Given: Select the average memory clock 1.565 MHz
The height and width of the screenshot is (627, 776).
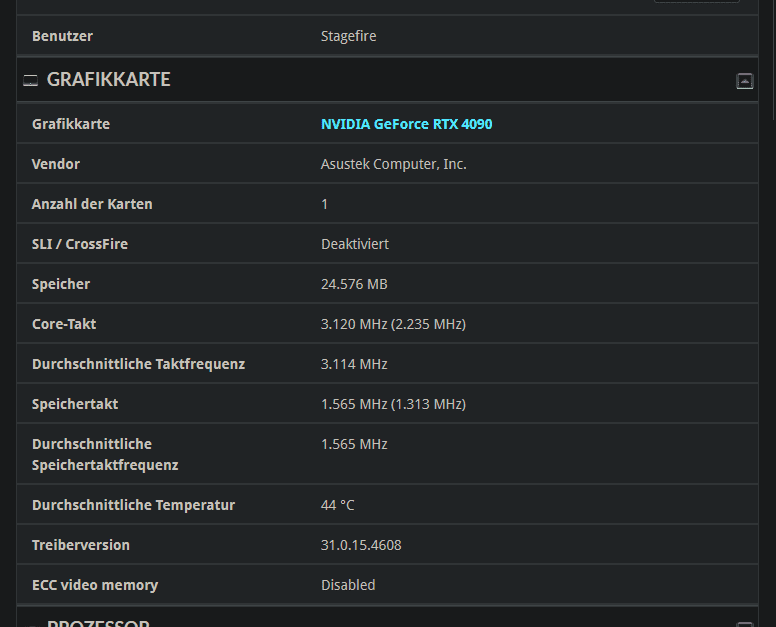Looking at the screenshot, I should click(x=354, y=444).
